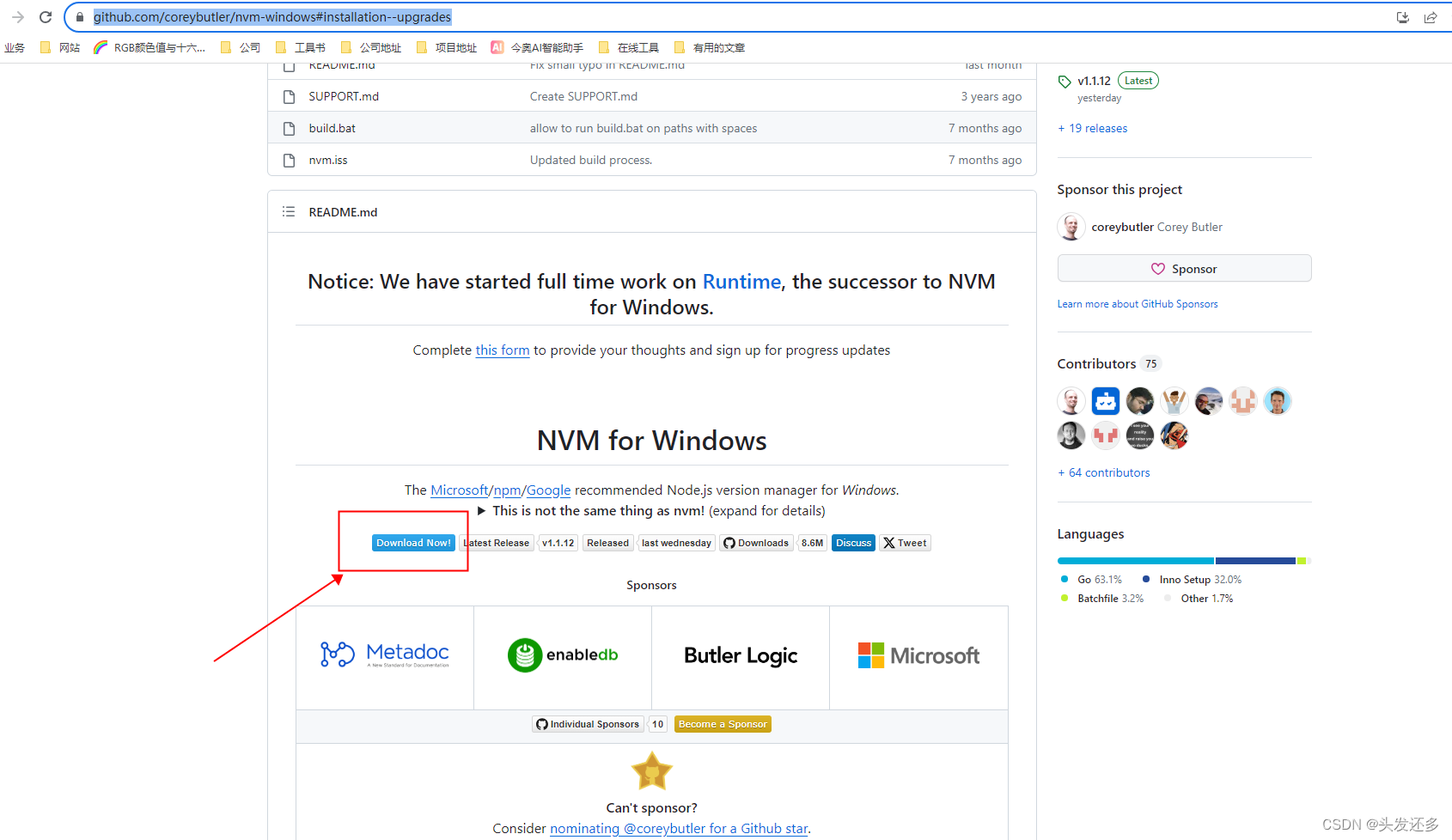Open the SUPPORT.md file
The height and width of the screenshot is (840, 1452).
tap(344, 96)
